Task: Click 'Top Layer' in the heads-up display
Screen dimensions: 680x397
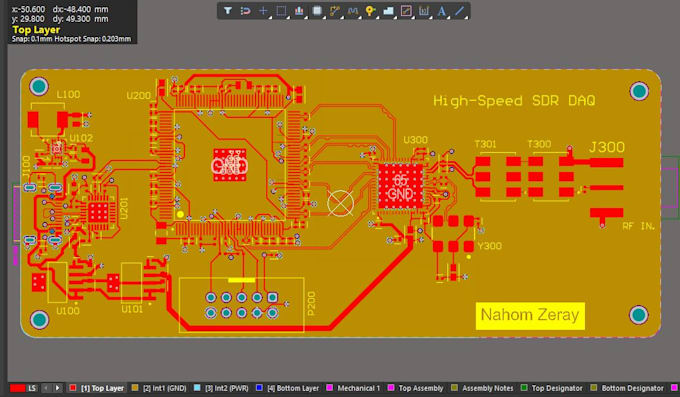Action: pos(36,30)
